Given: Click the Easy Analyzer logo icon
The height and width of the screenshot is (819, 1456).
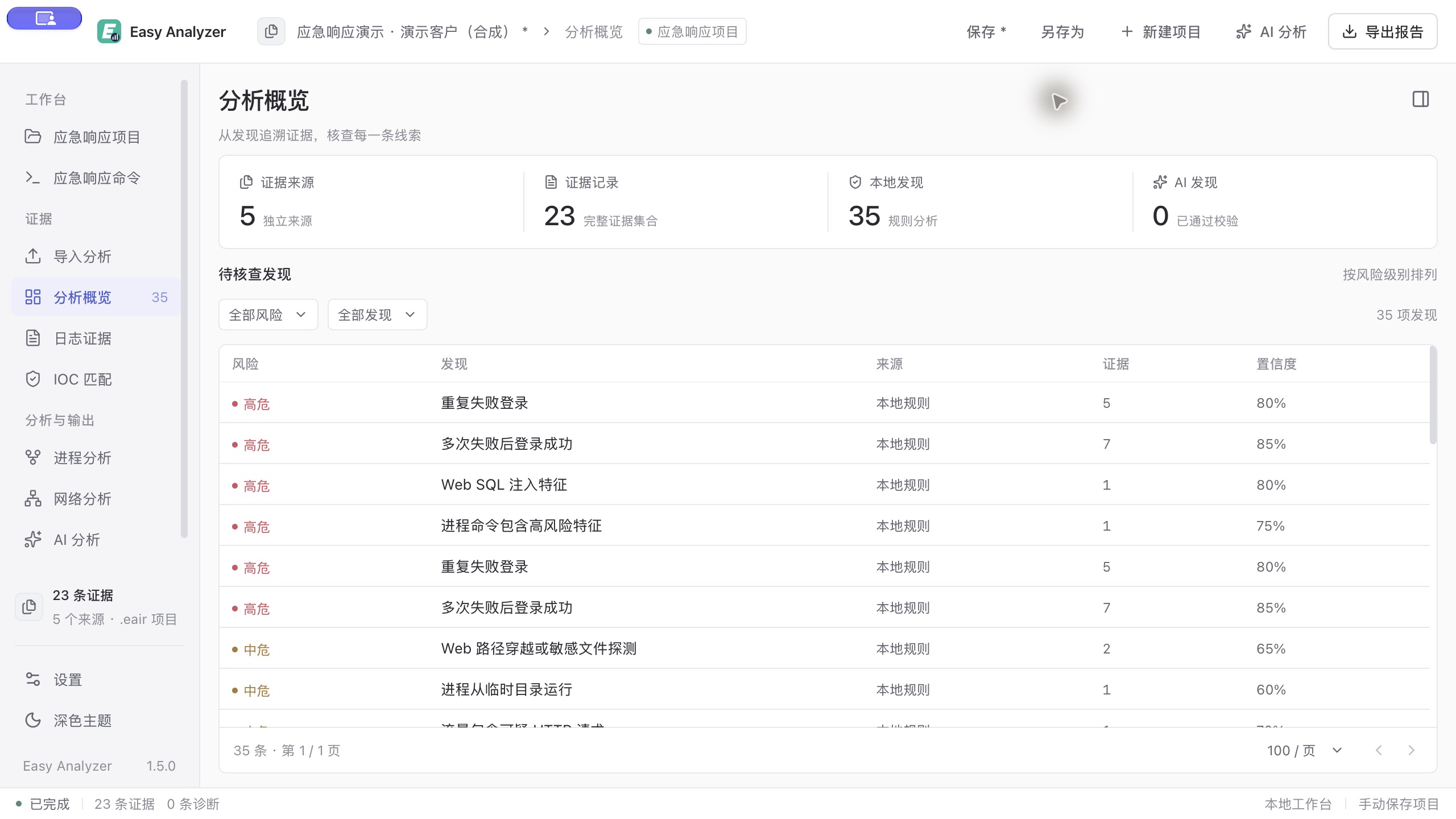Looking at the screenshot, I should (109, 31).
